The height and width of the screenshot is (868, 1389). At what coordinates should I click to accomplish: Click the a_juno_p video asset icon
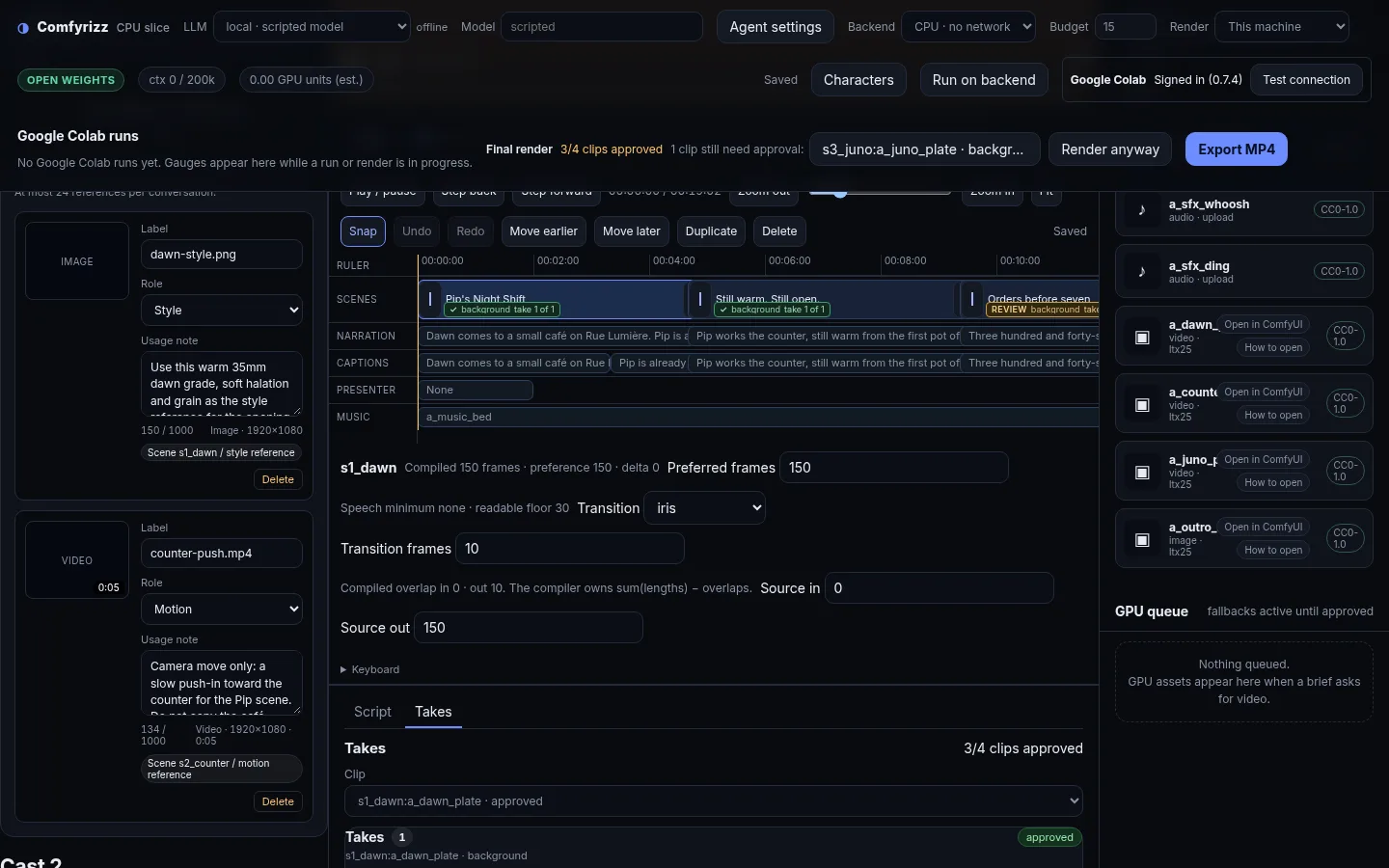click(x=1142, y=473)
